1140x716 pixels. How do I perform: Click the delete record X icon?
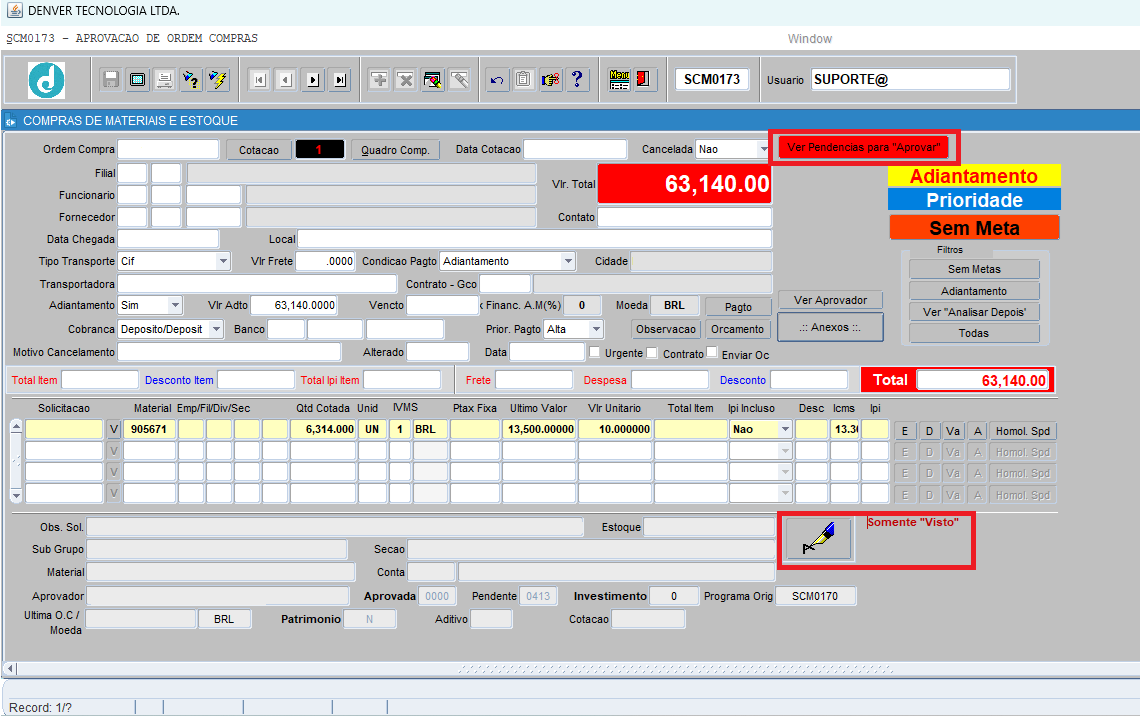click(406, 79)
